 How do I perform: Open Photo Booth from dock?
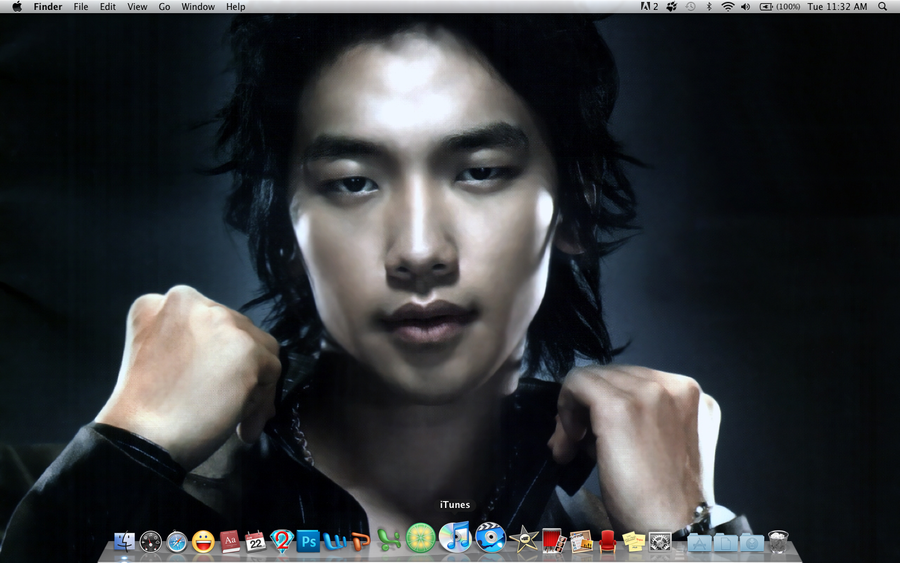tap(555, 542)
